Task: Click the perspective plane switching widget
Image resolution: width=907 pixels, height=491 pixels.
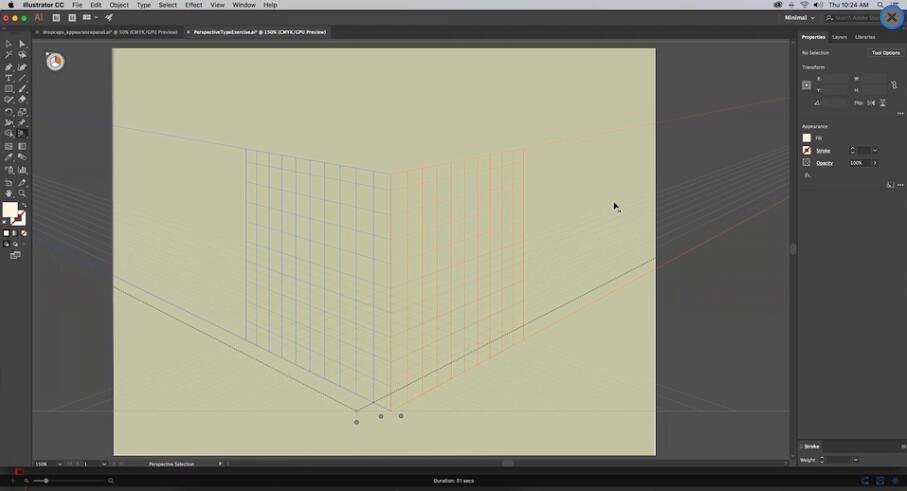Action: point(55,62)
